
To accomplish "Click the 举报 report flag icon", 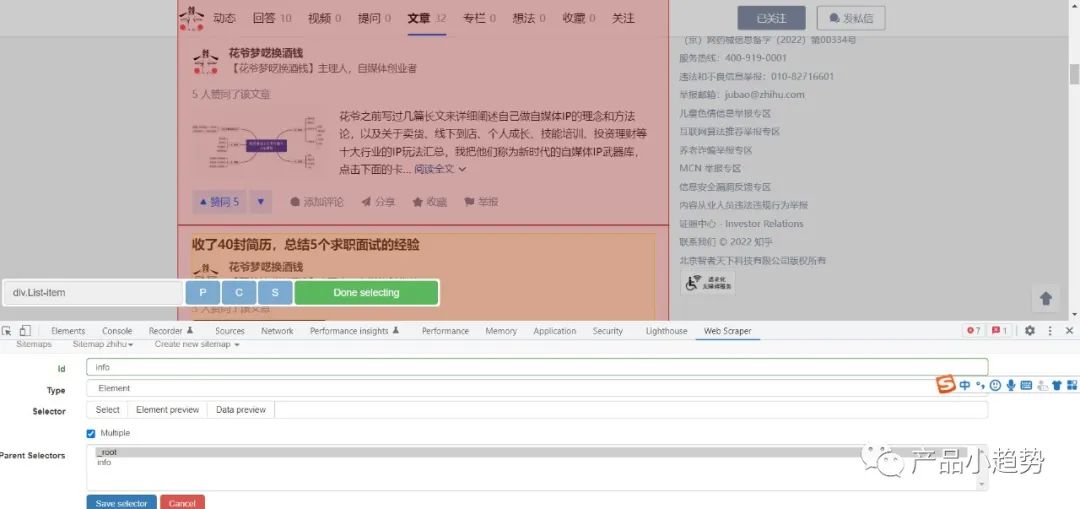I will (469, 202).
